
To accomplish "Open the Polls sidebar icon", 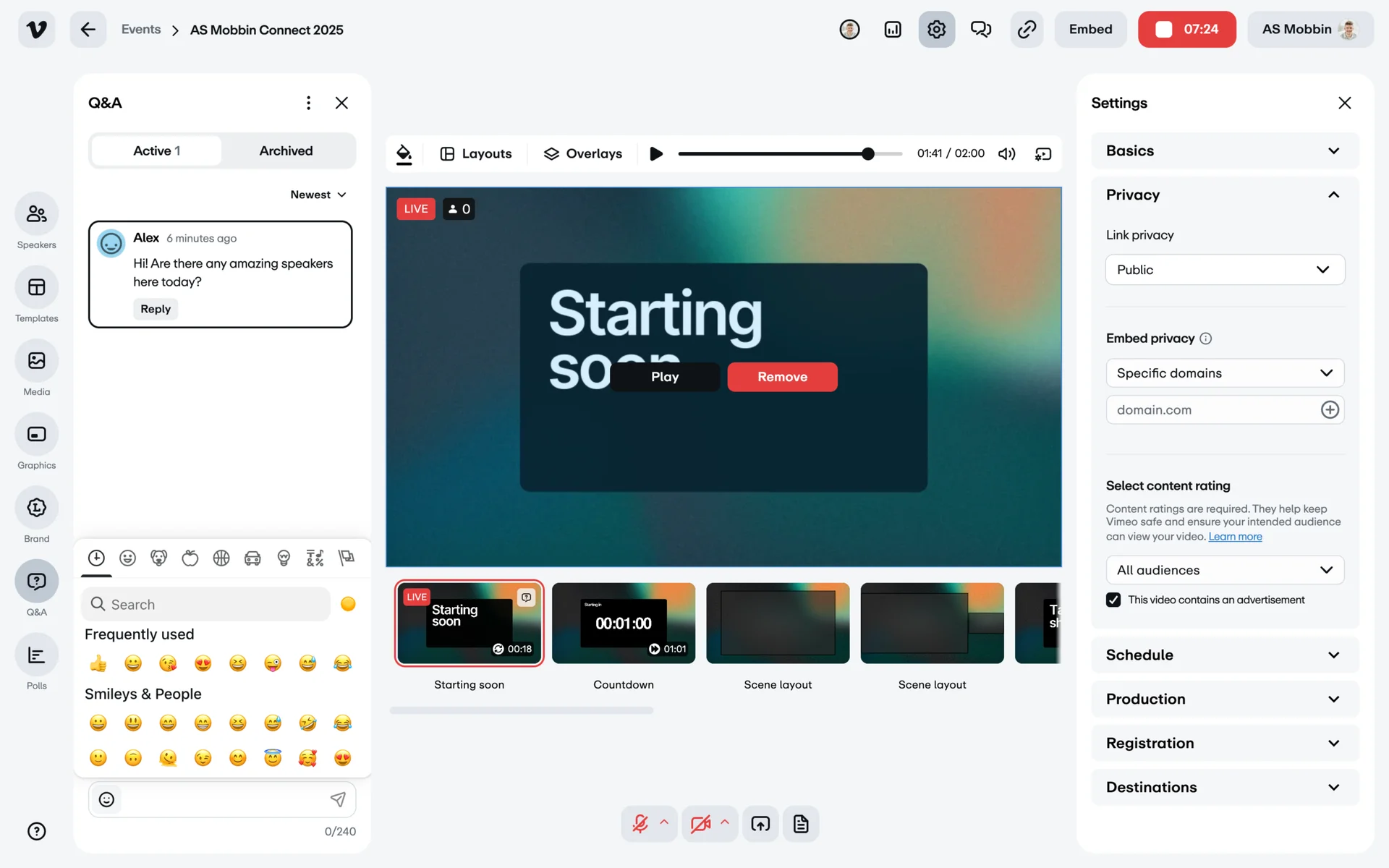I will [36, 655].
